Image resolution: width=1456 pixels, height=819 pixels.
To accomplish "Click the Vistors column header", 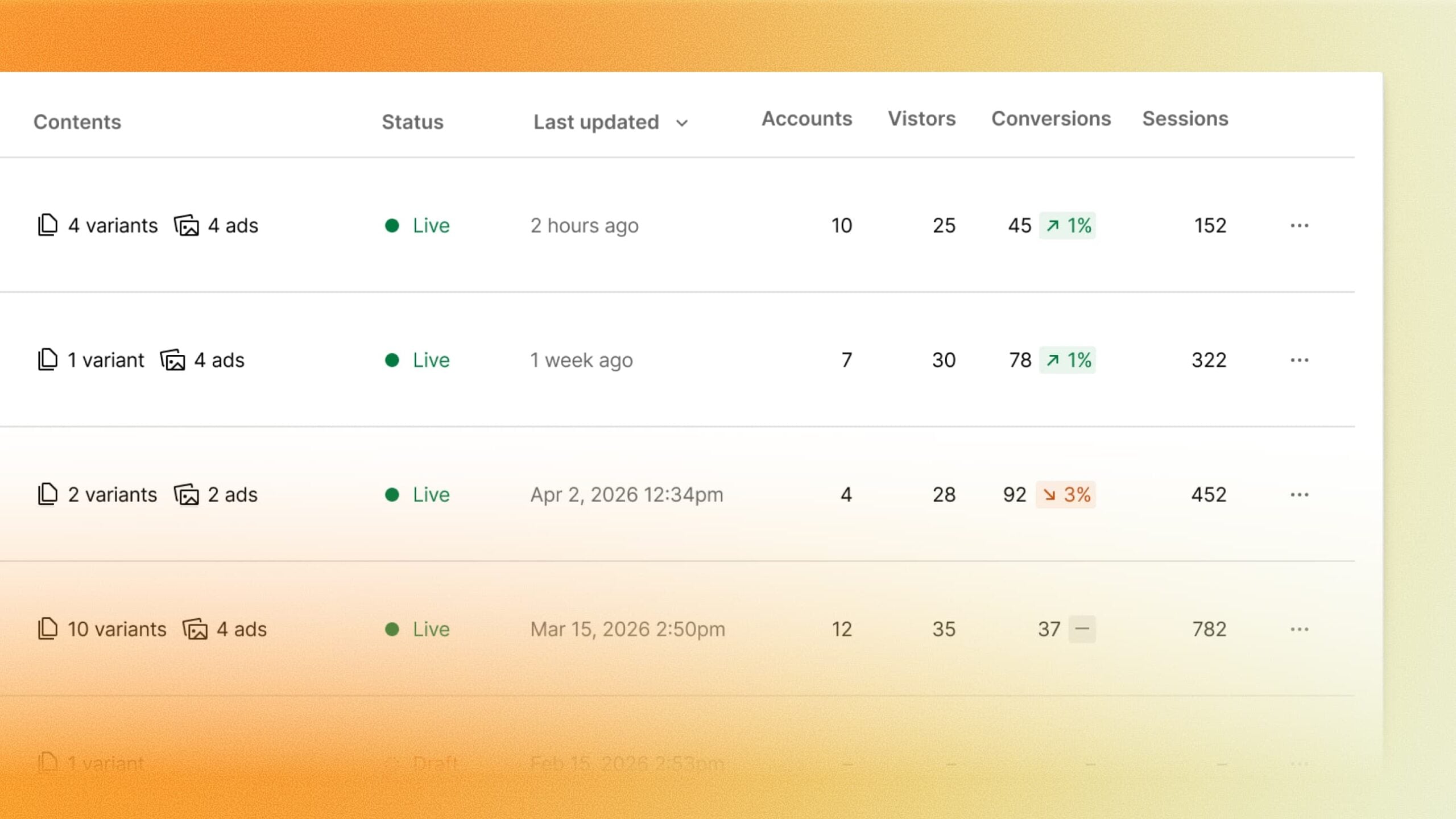I will click(x=922, y=118).
